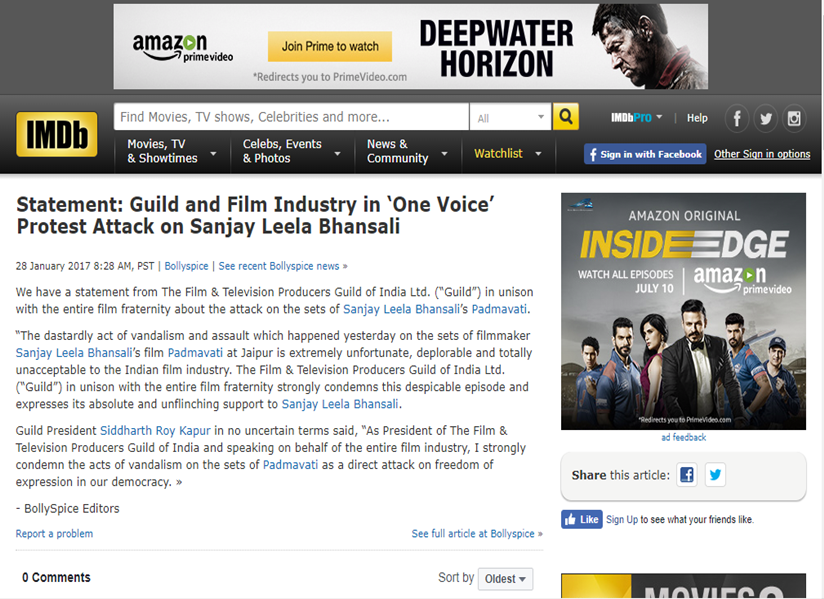Screen dimensions: 824x599
Task: Open Padmavati link in first paragraph
Action: (499, 309)
